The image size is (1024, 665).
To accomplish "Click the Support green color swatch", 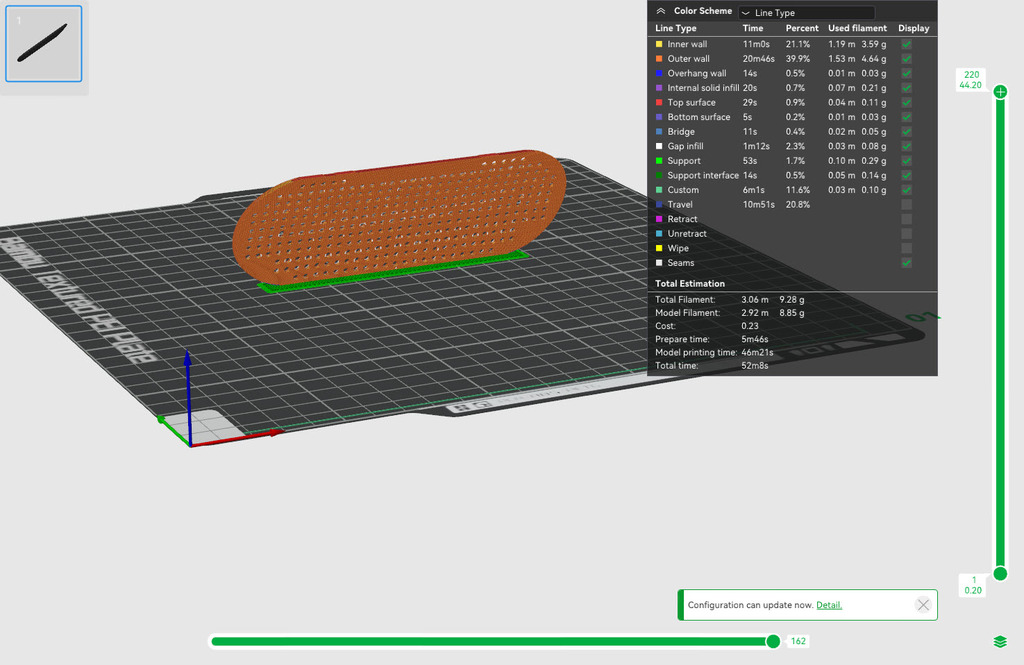I will 659,161.
